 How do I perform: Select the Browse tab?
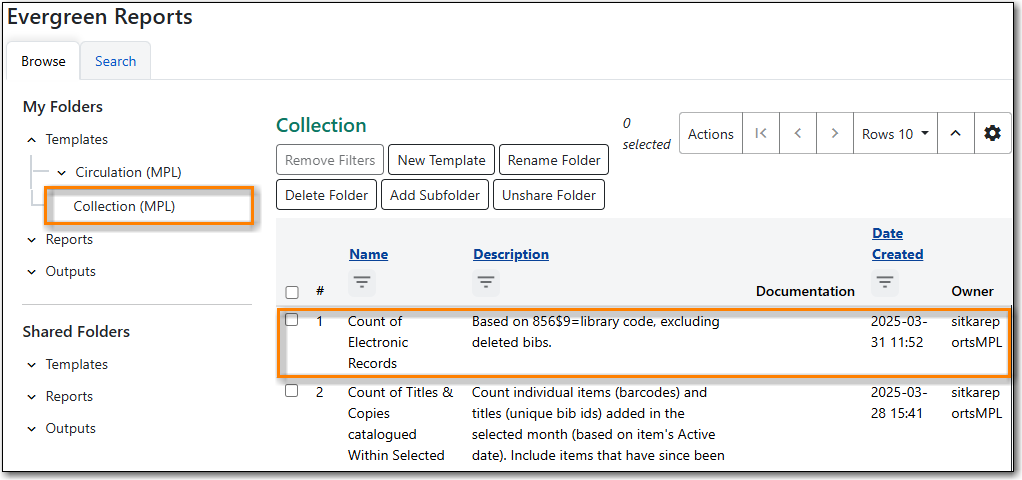[43, 61]
